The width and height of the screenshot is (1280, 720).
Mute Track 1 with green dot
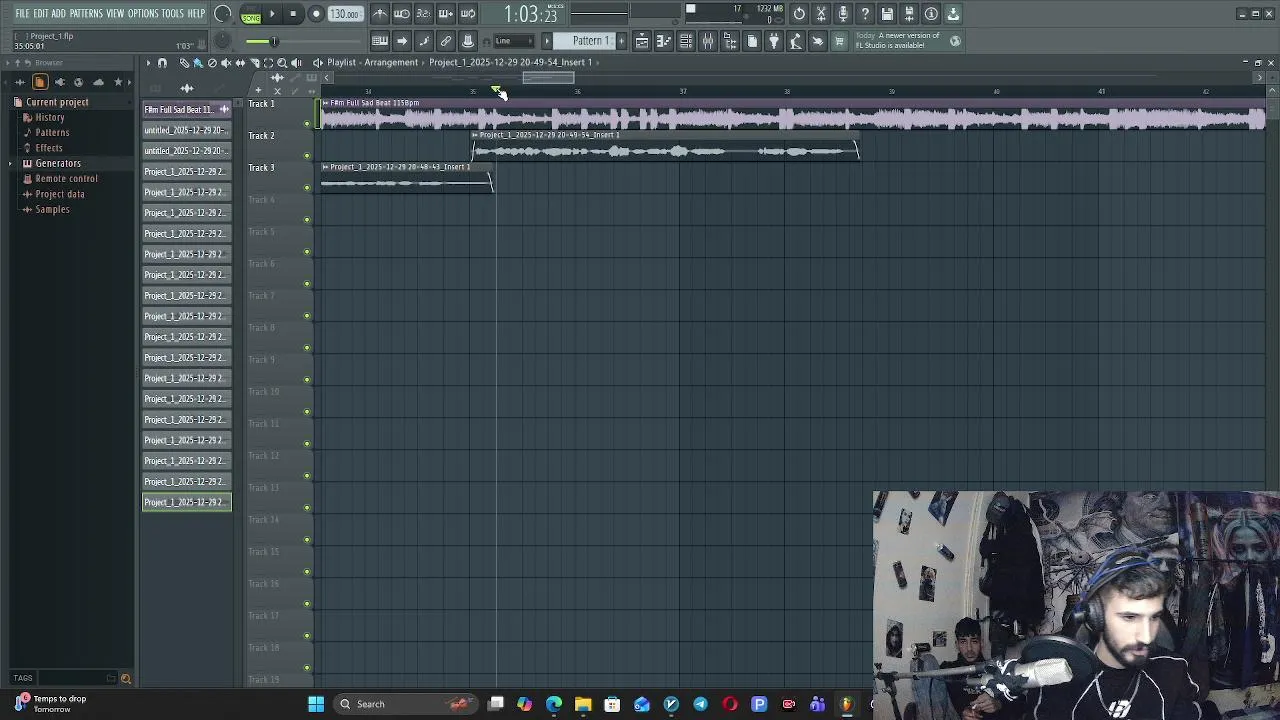point(307,123)
